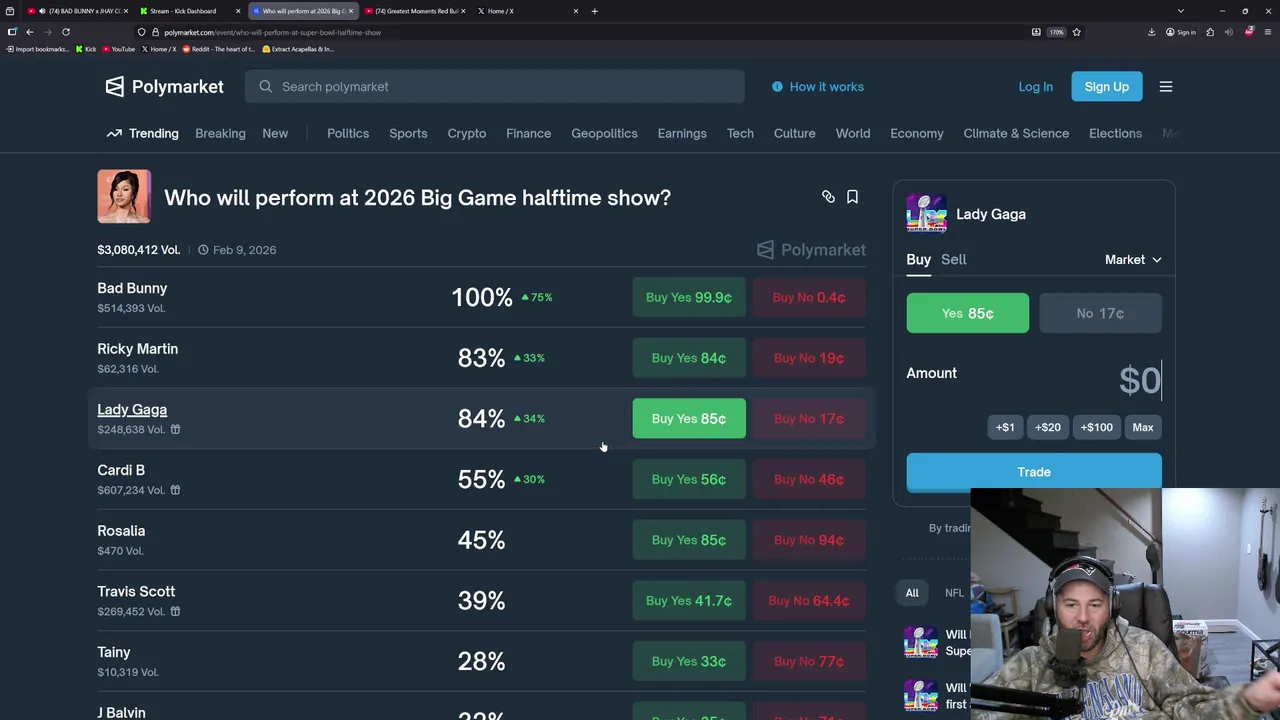Screen dimensions: 1280x720
Task: Select the Yes 85¢ option in trade panel
Action: [x=967, y=313]
